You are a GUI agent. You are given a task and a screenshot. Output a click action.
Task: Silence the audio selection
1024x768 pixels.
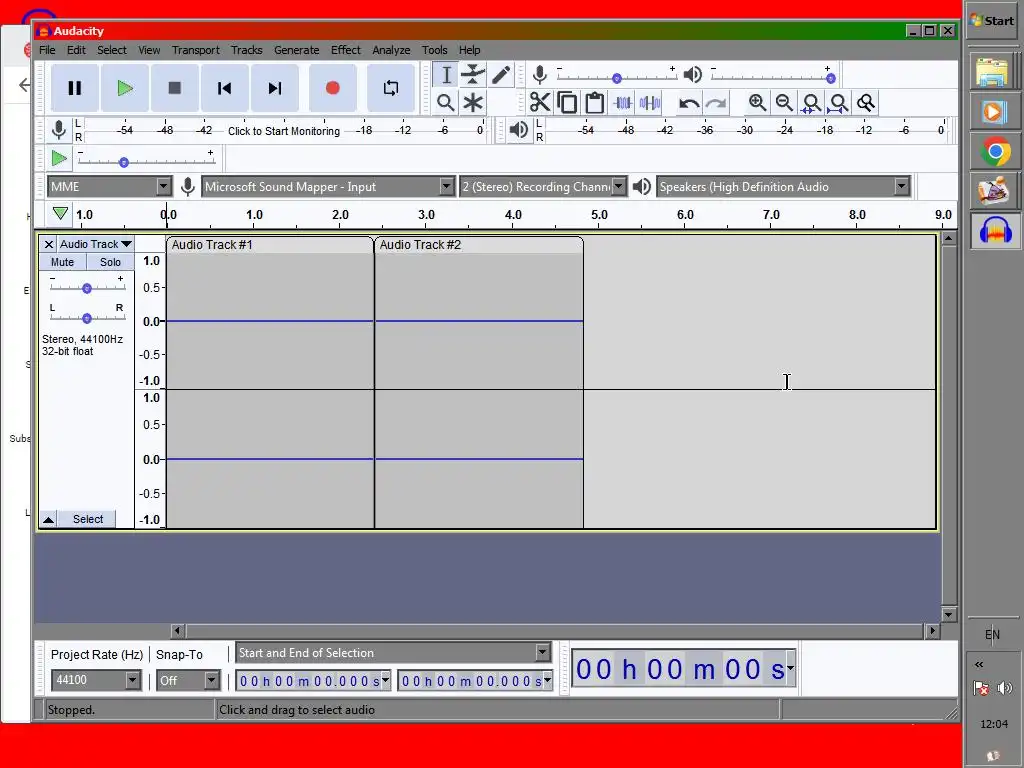[650, 103]
